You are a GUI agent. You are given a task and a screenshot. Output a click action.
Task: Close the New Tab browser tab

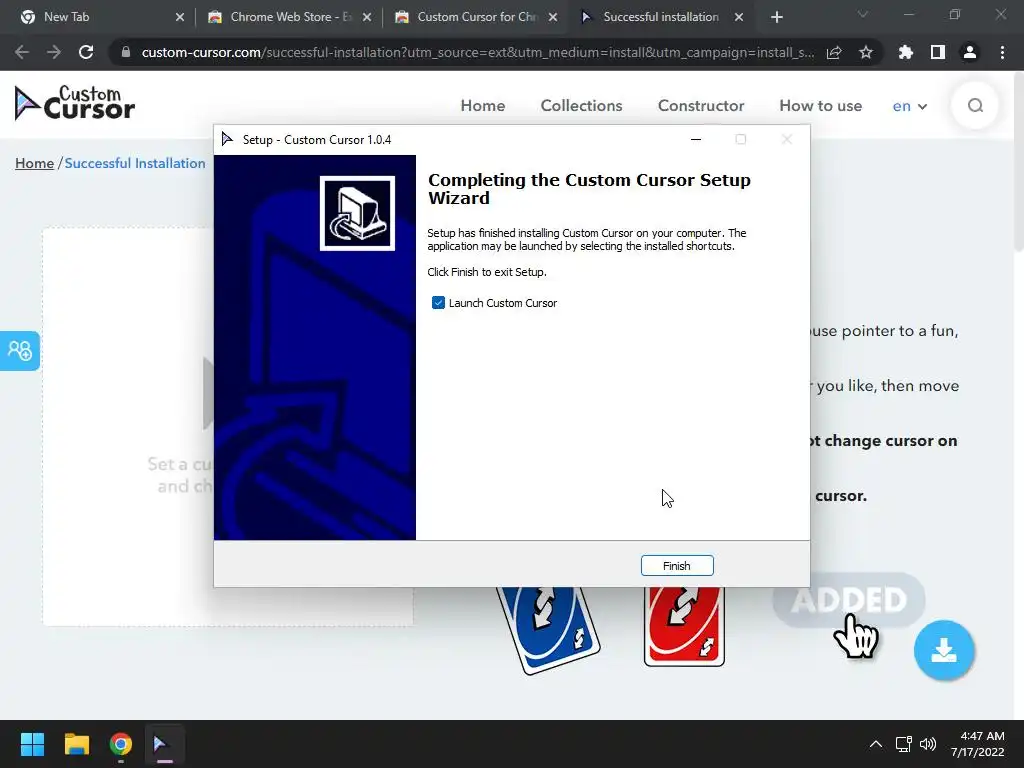(180, 17)
